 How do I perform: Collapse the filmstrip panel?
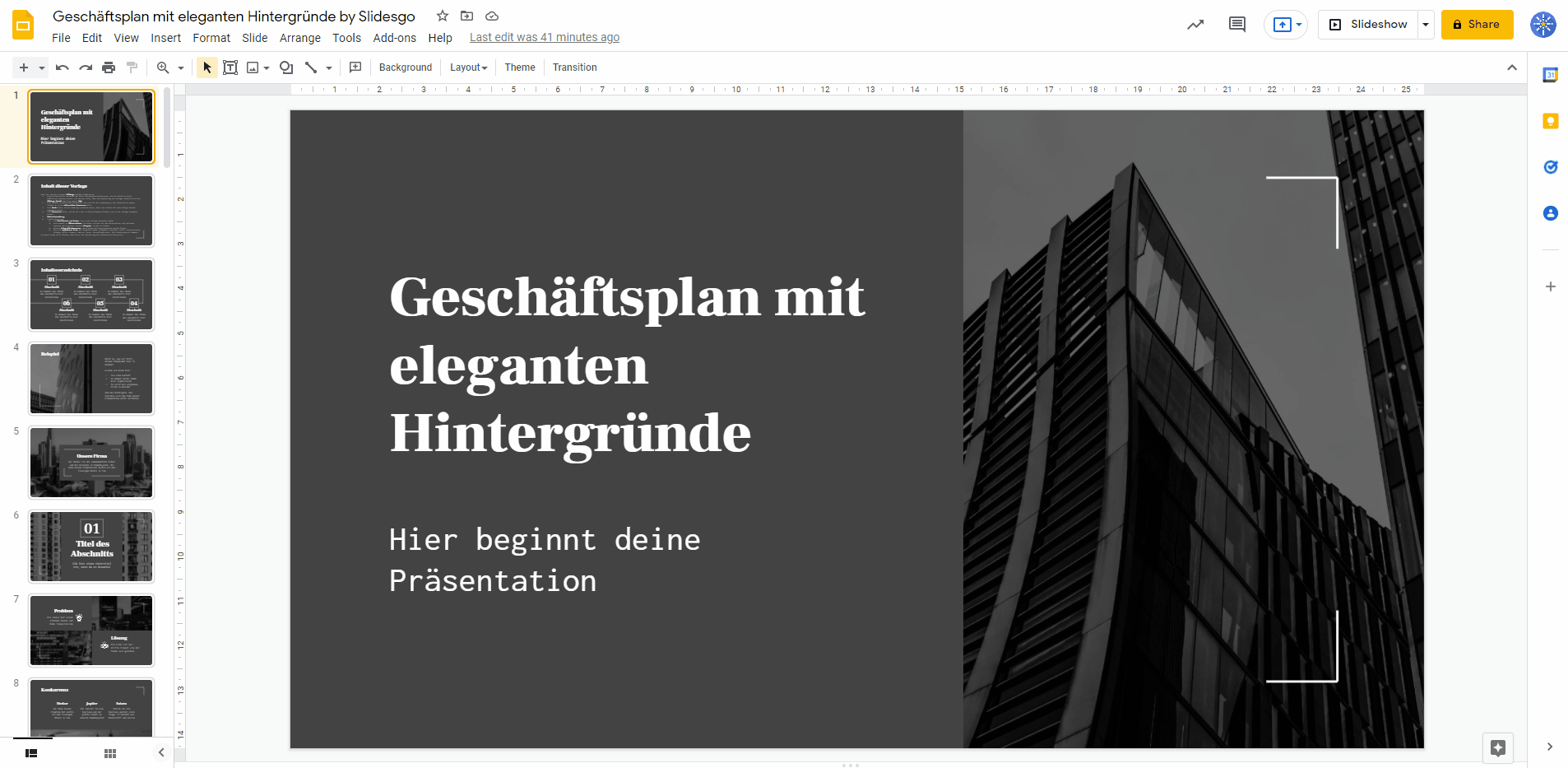[160, 752]
